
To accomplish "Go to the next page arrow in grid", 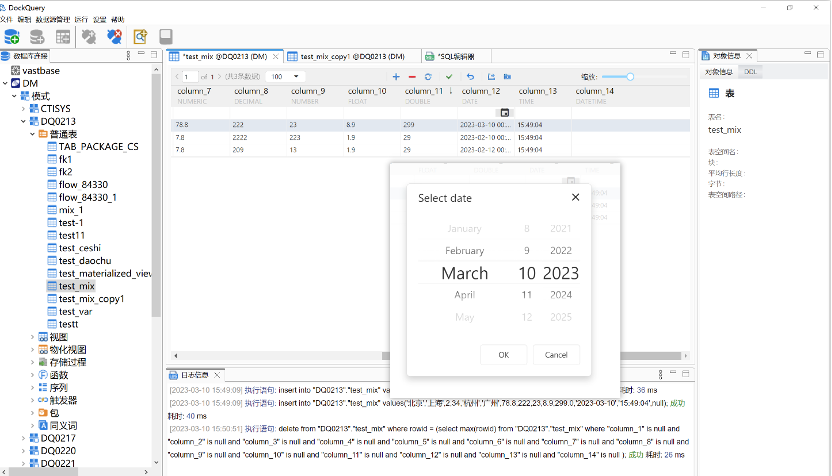I will point(219,77).
